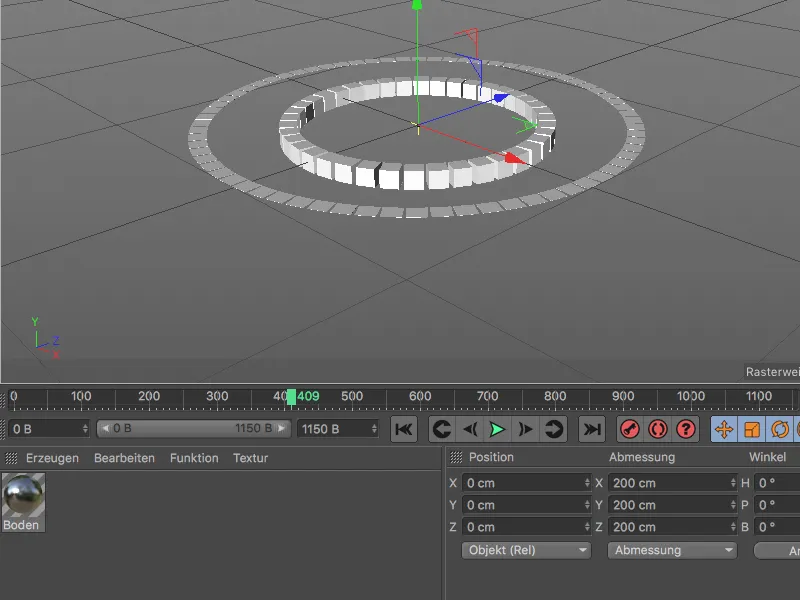
Task: Click frame 200 on the timeline ruler
Action: [x=149, y=396]
